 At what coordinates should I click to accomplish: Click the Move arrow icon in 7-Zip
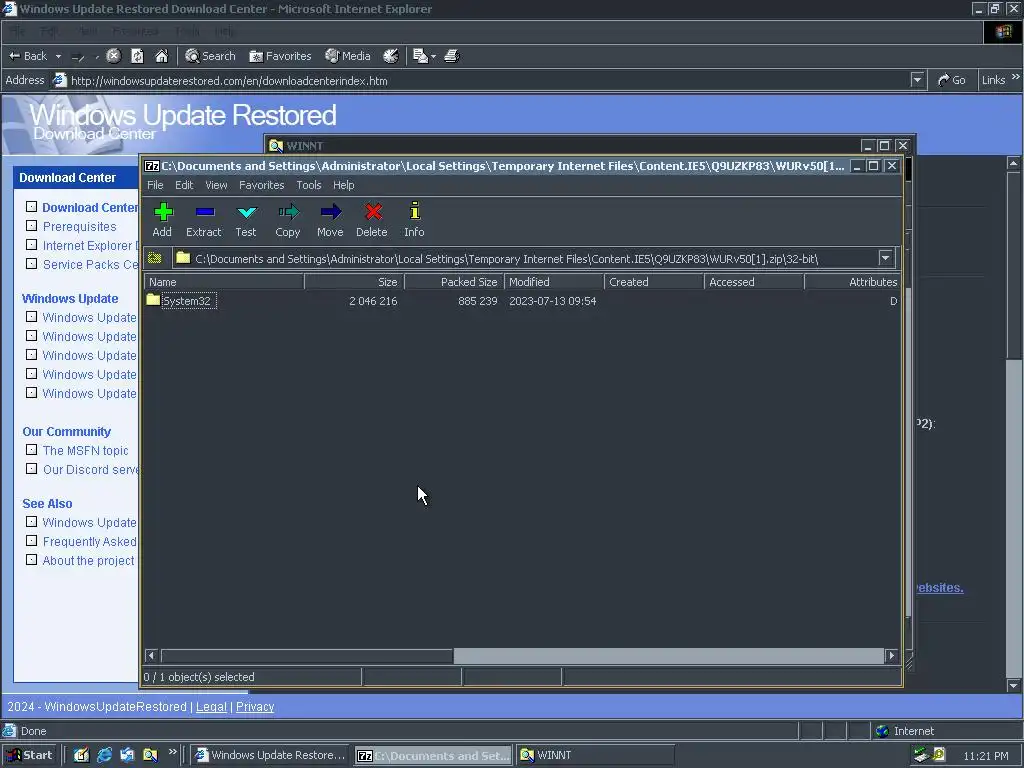(330, 219)
